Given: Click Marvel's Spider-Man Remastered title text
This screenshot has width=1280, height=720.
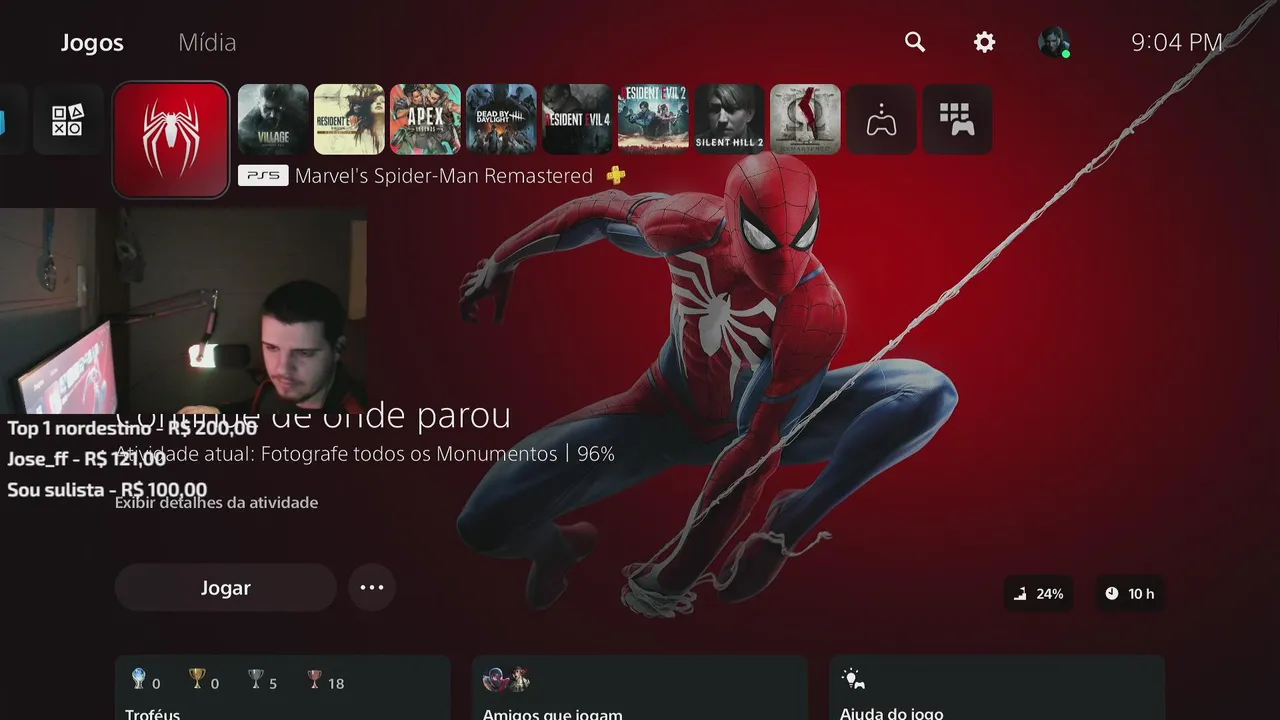Looking at the screenshot, I should pos(444,176).
